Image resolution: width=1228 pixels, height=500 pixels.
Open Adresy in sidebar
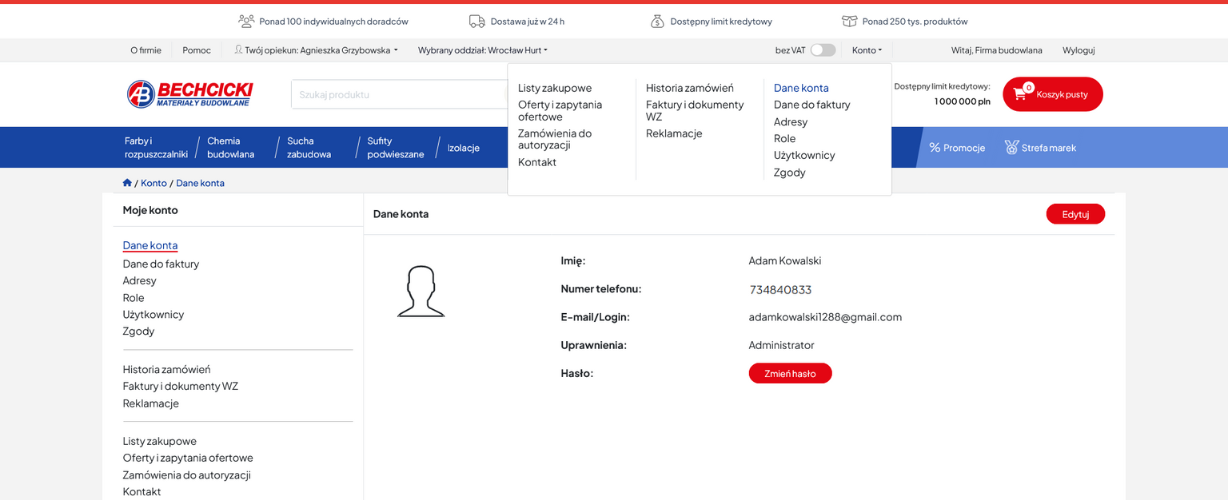click(140, 280)
